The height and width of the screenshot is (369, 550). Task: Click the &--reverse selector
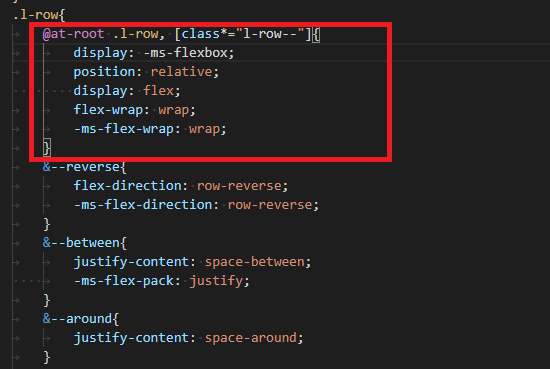81,167
